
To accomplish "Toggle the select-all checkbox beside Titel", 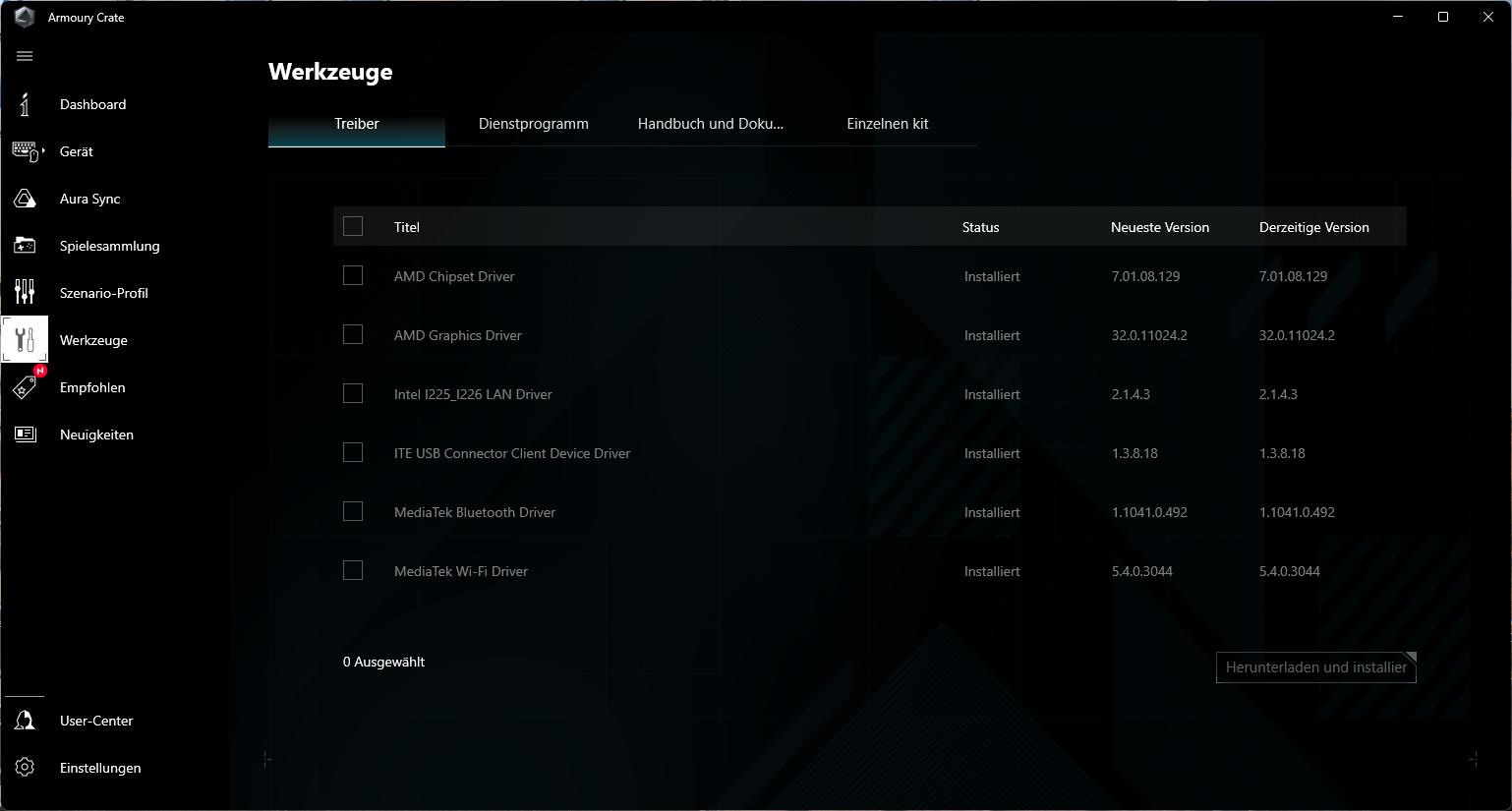I will click(x=353, y=227).
